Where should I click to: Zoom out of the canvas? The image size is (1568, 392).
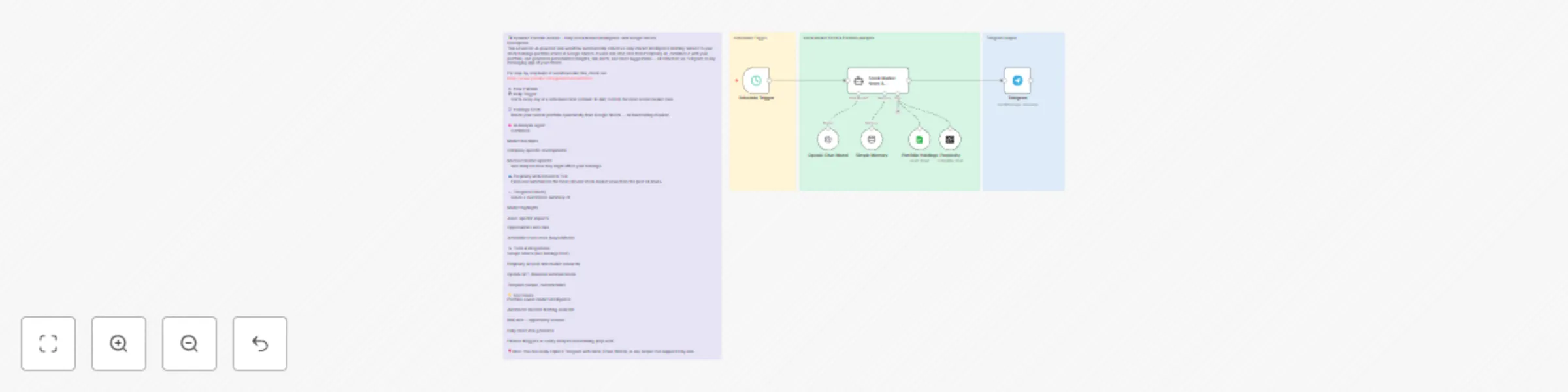pyautogui.click(x=189, y=344)
